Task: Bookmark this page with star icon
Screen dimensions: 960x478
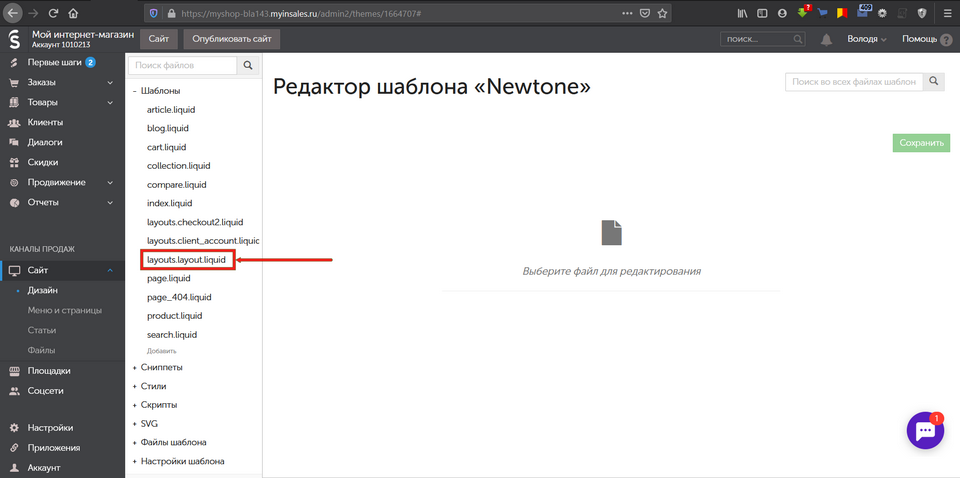Action: (x=662, y=13)
